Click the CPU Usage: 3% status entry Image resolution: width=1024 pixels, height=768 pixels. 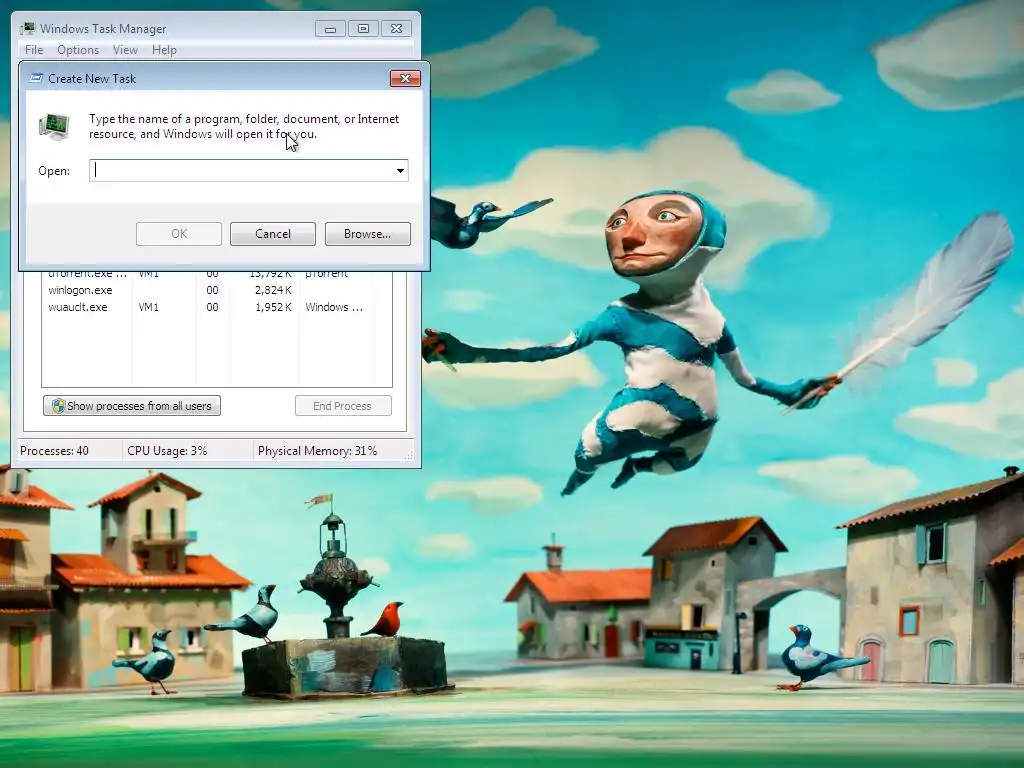167,451
